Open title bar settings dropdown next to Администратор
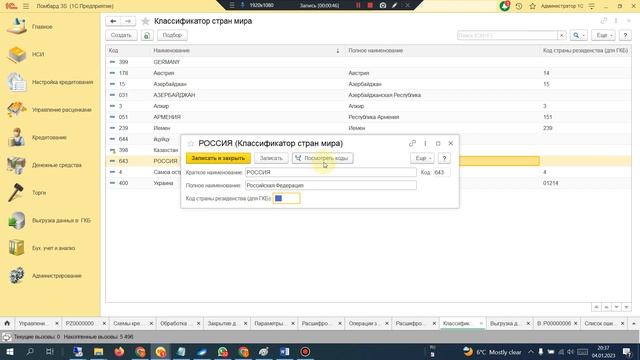640x360 pixels. coord(591,6)
